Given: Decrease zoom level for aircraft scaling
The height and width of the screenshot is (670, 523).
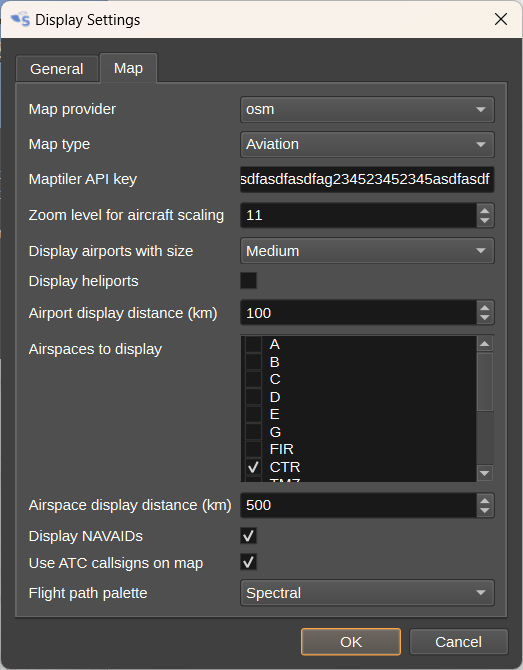Looking at the screenshot, I should (485, 220).
